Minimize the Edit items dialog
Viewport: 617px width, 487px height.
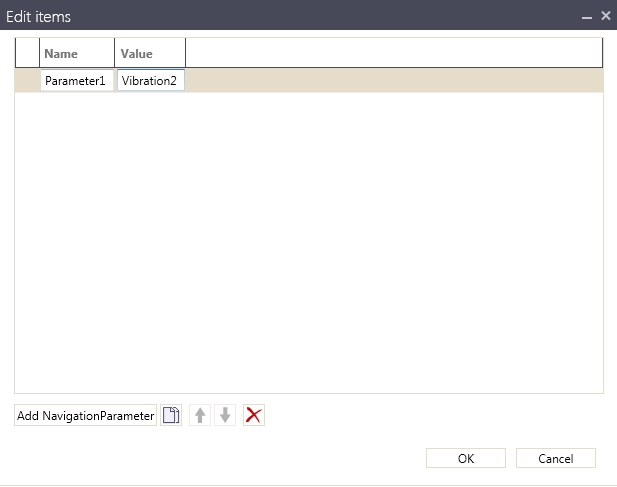click(587, 17)
